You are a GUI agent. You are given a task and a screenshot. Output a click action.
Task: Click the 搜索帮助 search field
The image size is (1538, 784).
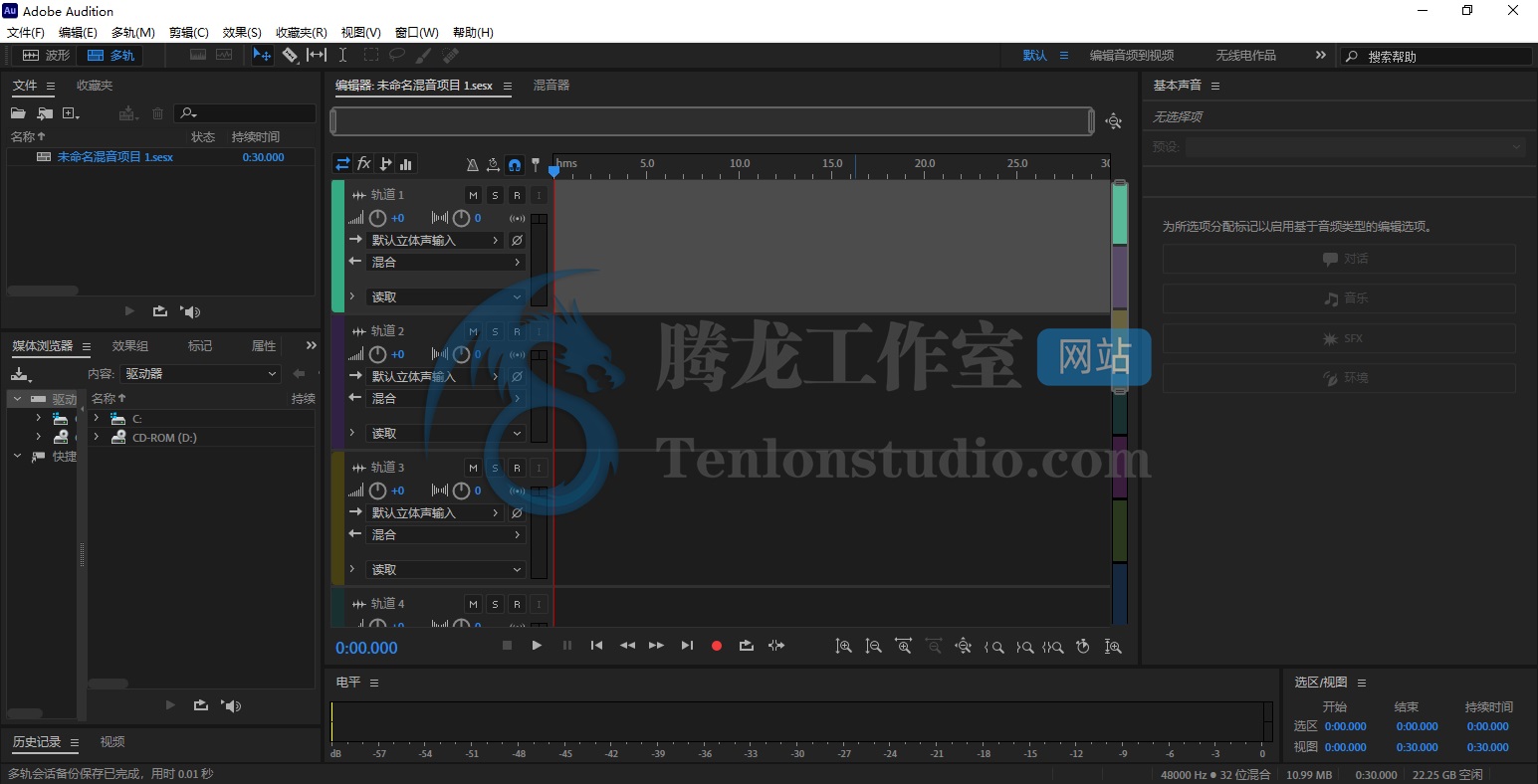[x=1435, y=57]
